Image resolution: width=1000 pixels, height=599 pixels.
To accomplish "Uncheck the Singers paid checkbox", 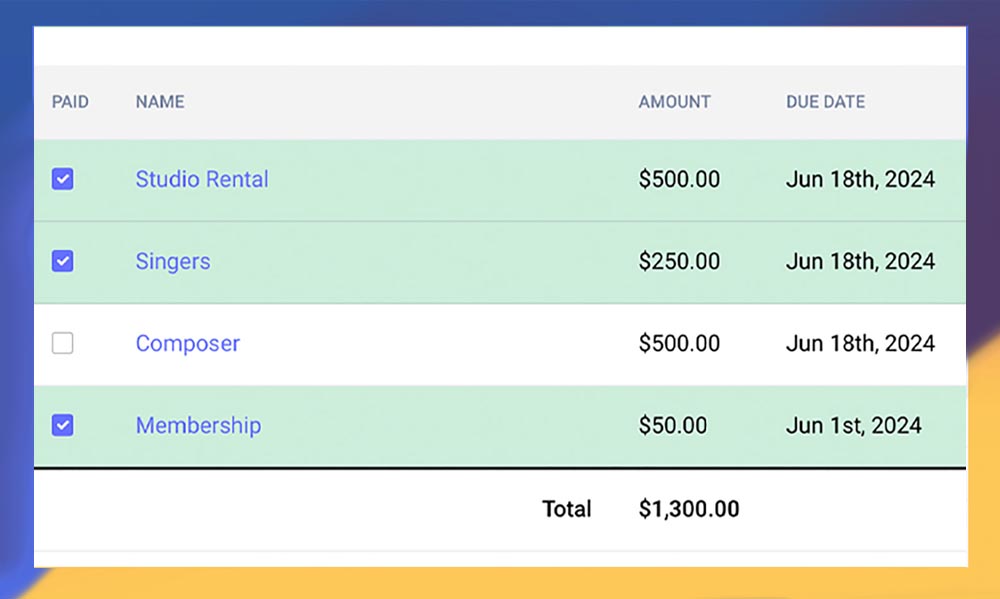I will (x=63, y=261).
